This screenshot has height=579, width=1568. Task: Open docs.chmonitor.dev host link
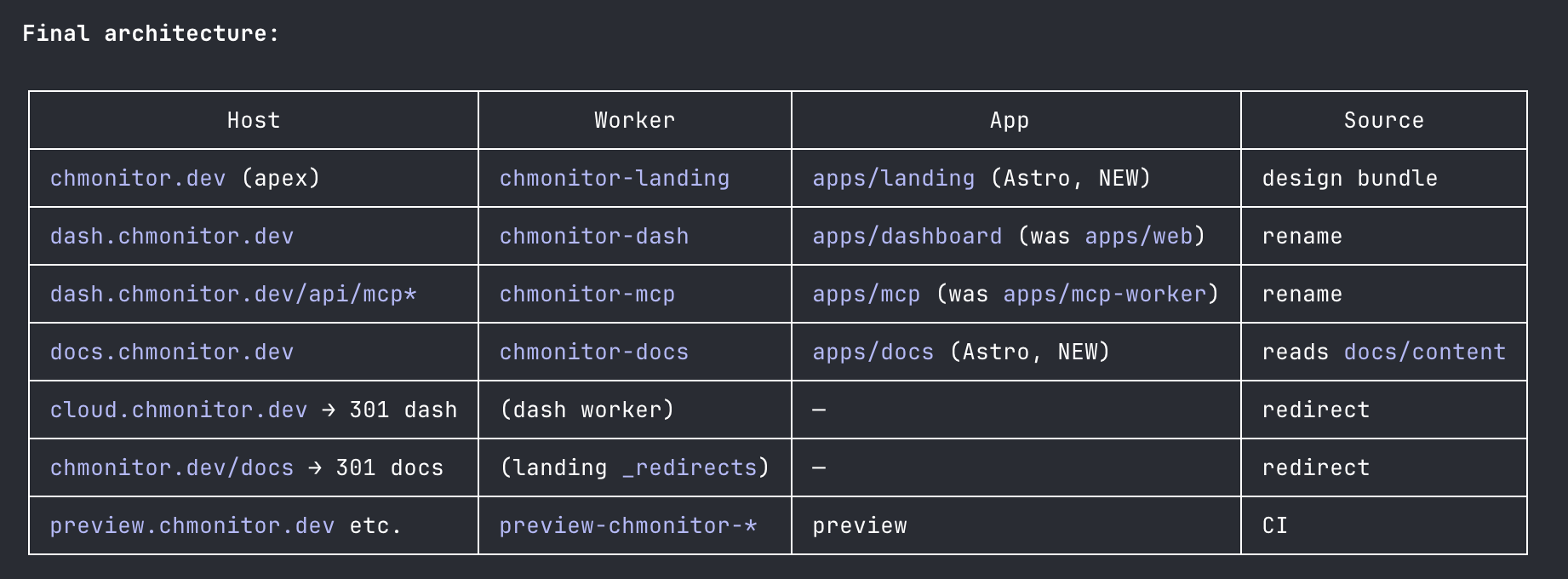pyautogui.click(x=172, y=352)
